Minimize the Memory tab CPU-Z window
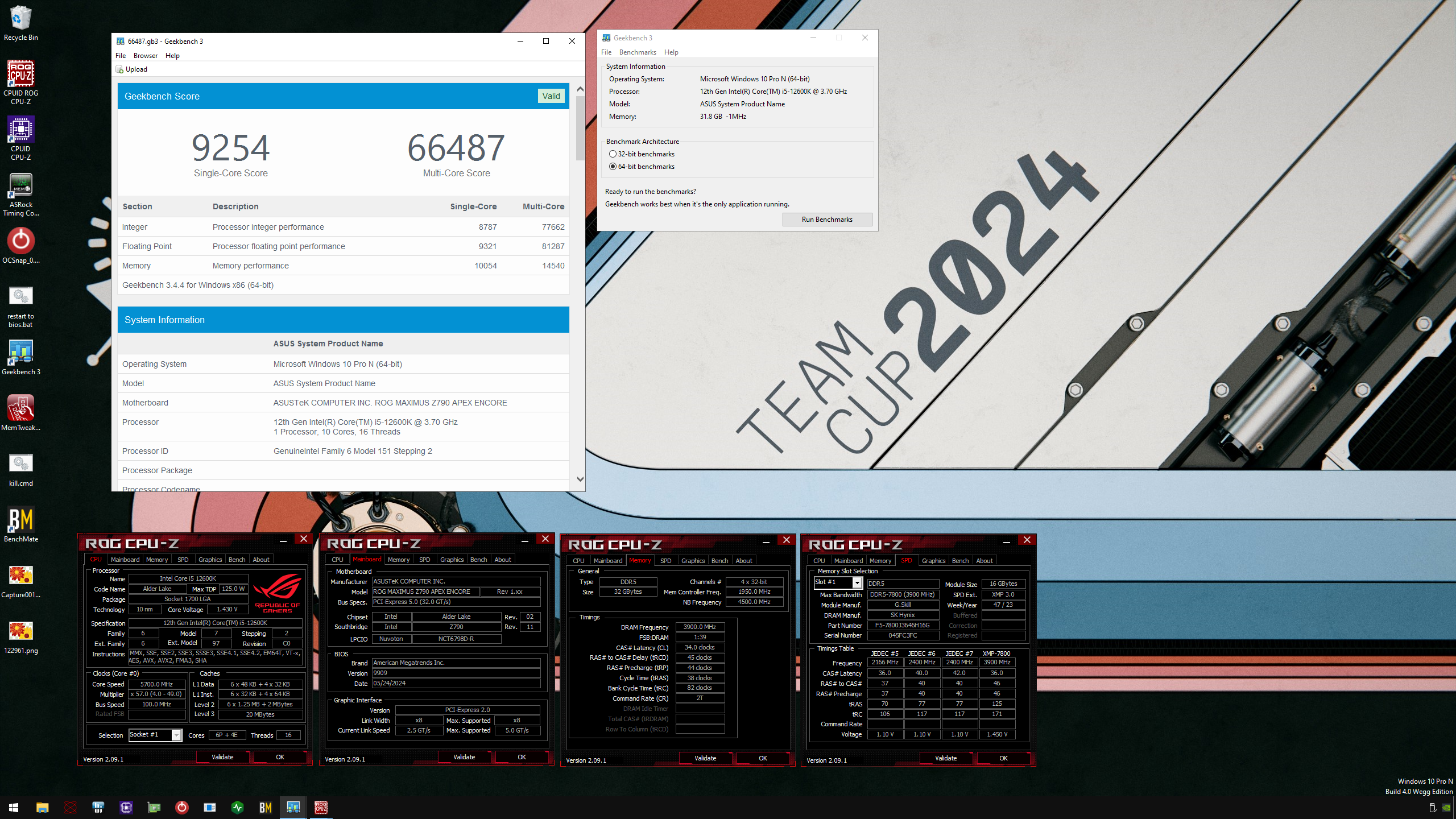 (x=766, y=541)
